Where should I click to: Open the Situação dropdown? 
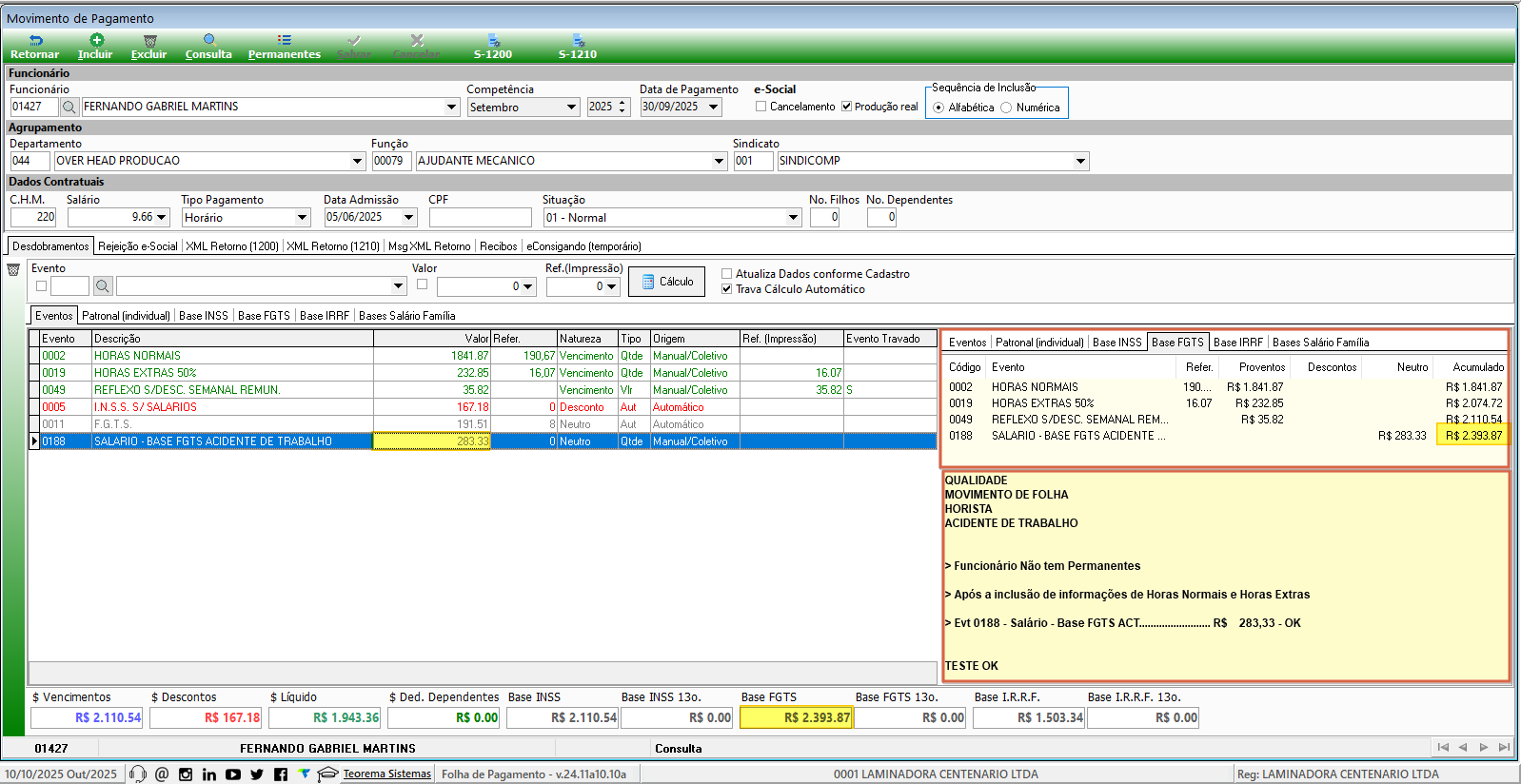pos(793,218)
